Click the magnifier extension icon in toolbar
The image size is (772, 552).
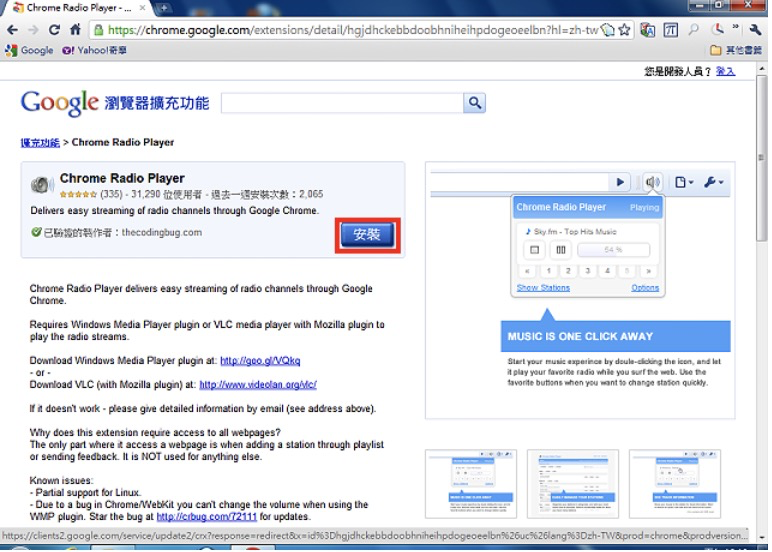[693, 30]
